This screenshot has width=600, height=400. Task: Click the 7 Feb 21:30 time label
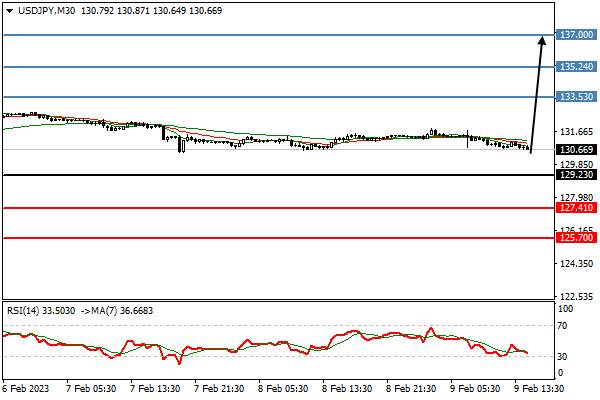(219, 389)
